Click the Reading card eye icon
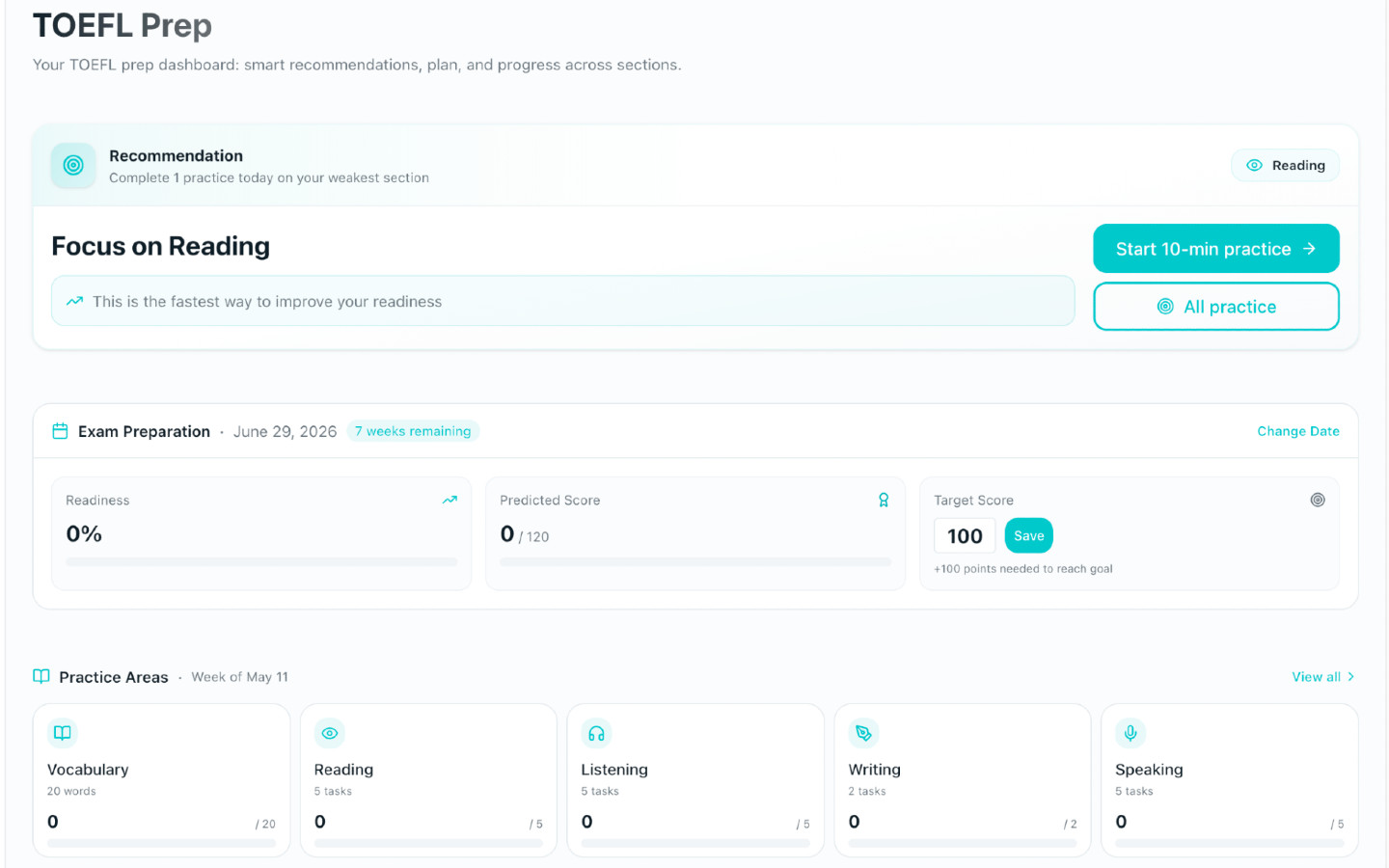 pyautogui.click(x=329, y=733)
